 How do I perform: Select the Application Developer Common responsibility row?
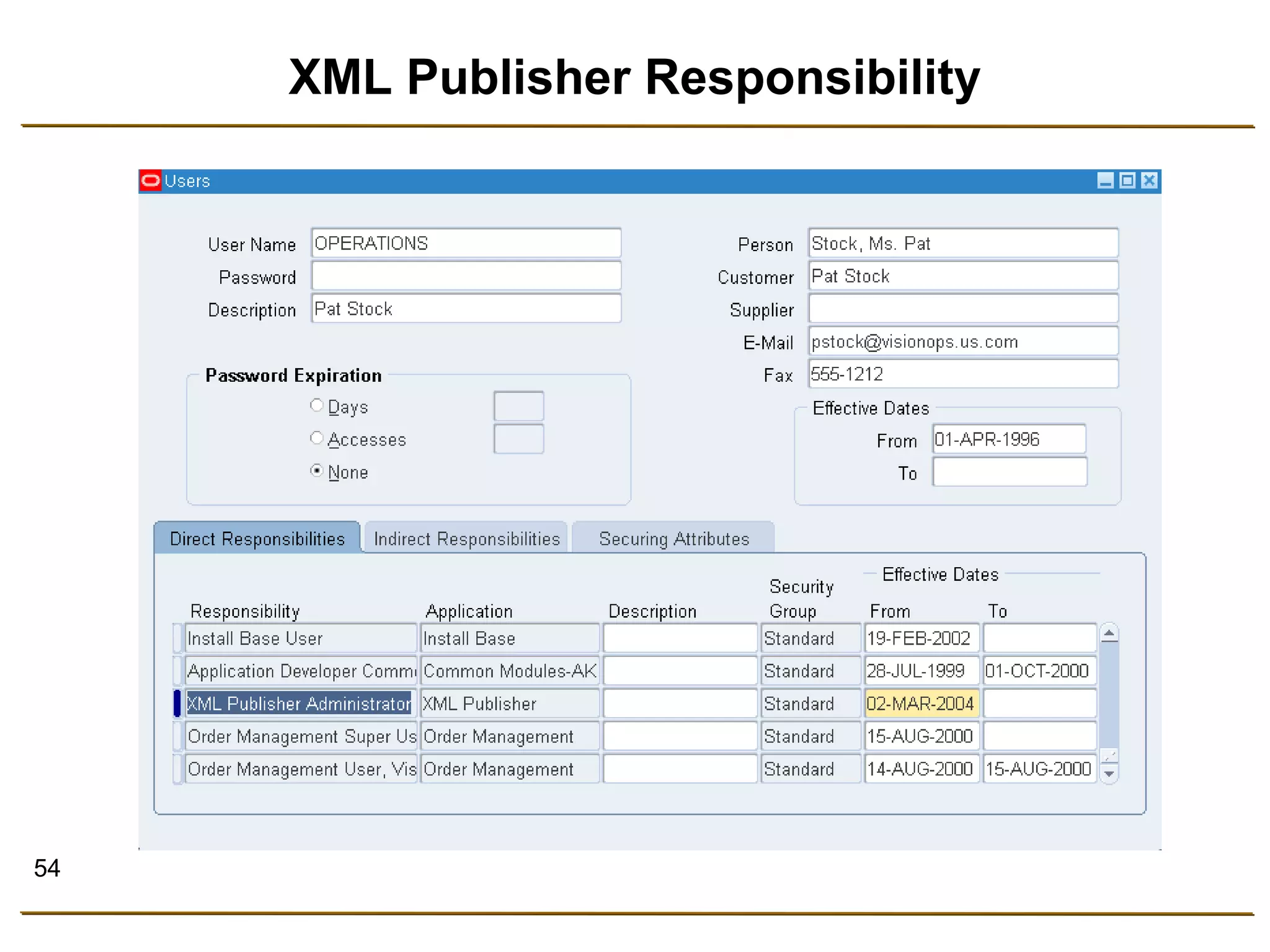point(301,671)
